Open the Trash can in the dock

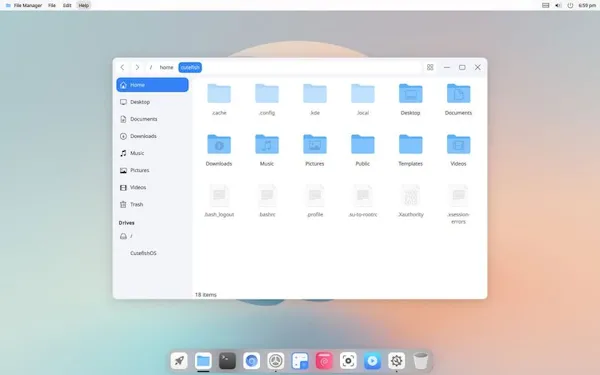tap(421, 360)
